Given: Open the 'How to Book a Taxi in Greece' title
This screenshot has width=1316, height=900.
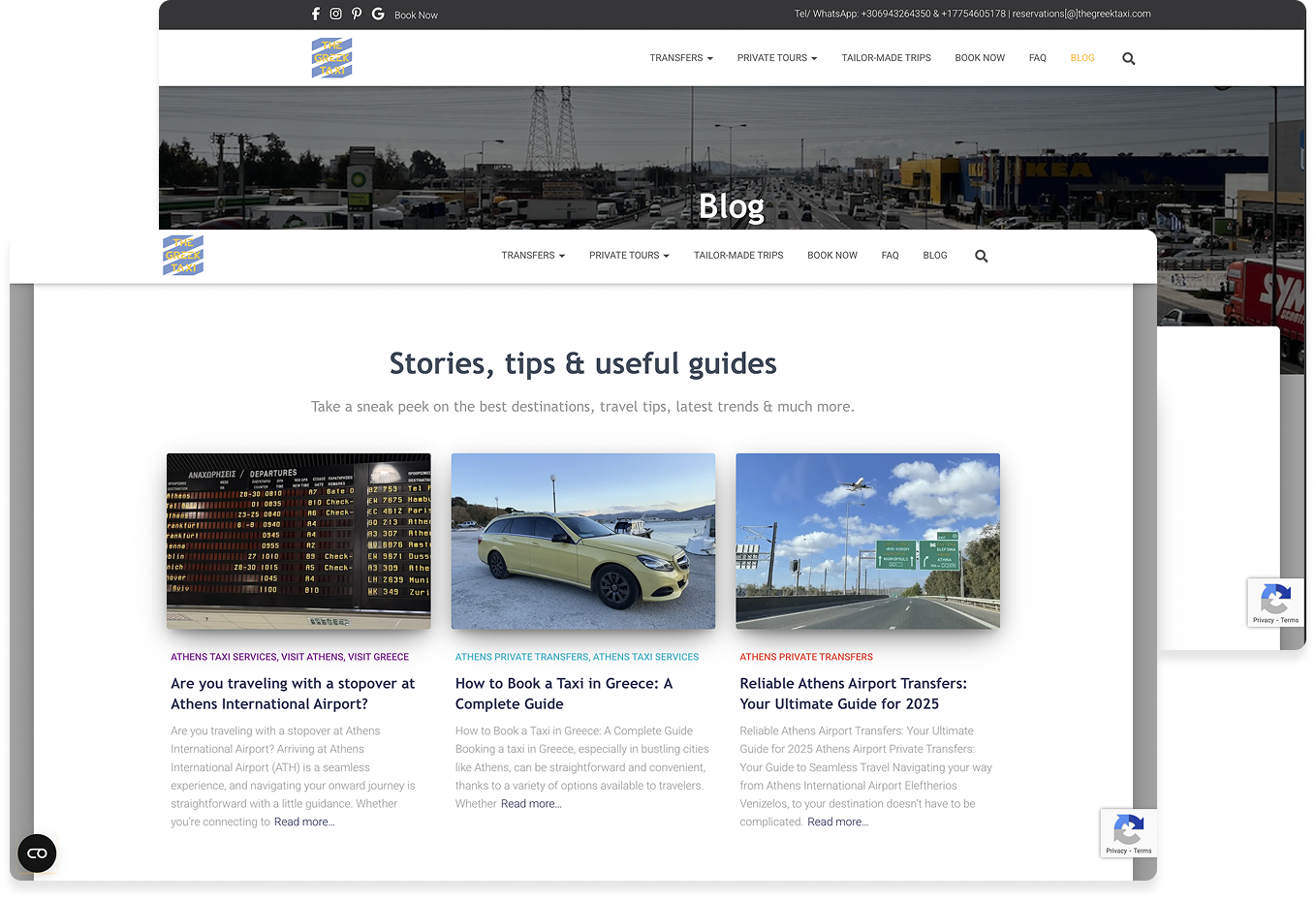Looking at the screenshot, I should tap(563, 694).
